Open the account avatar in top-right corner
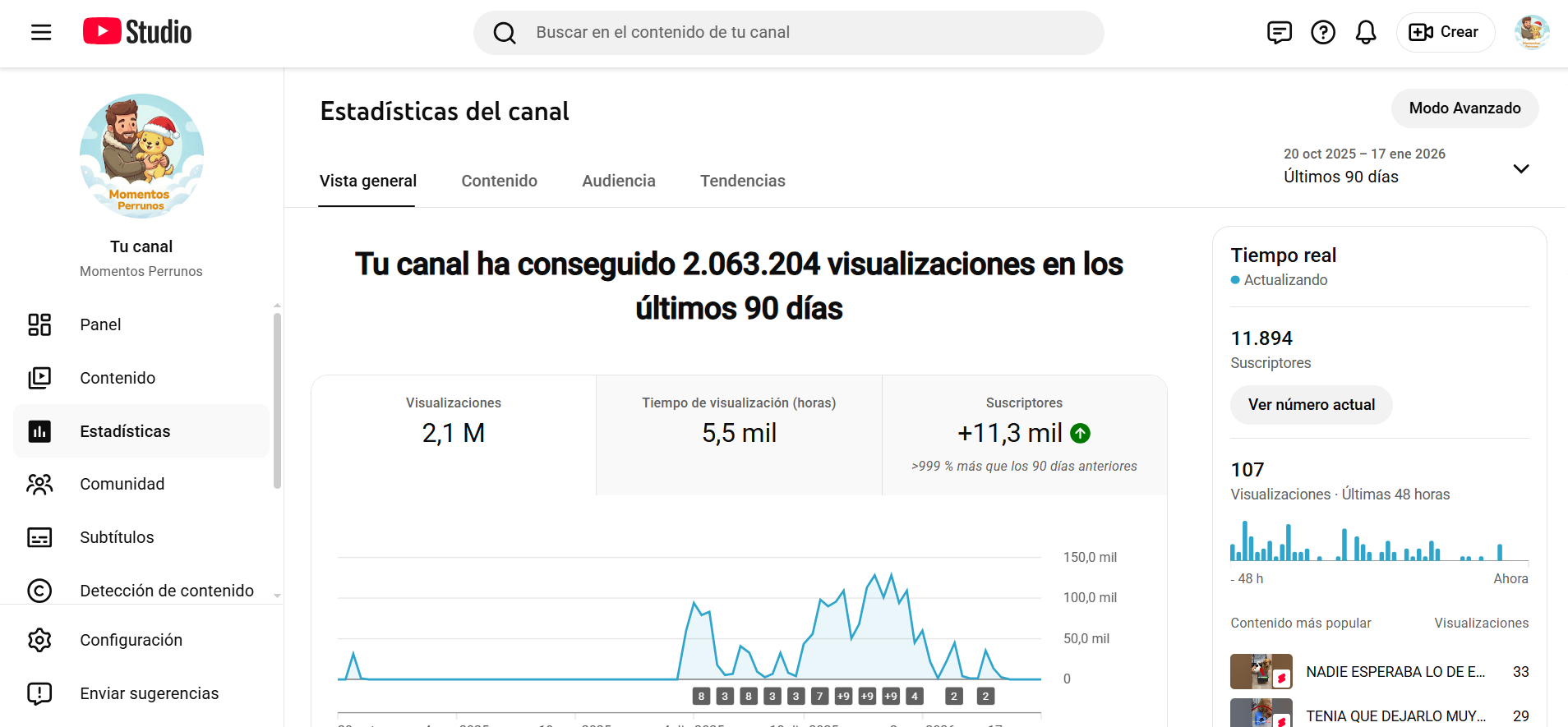The width and height of the screenshot is (1568, 727). click(1531, 32)
